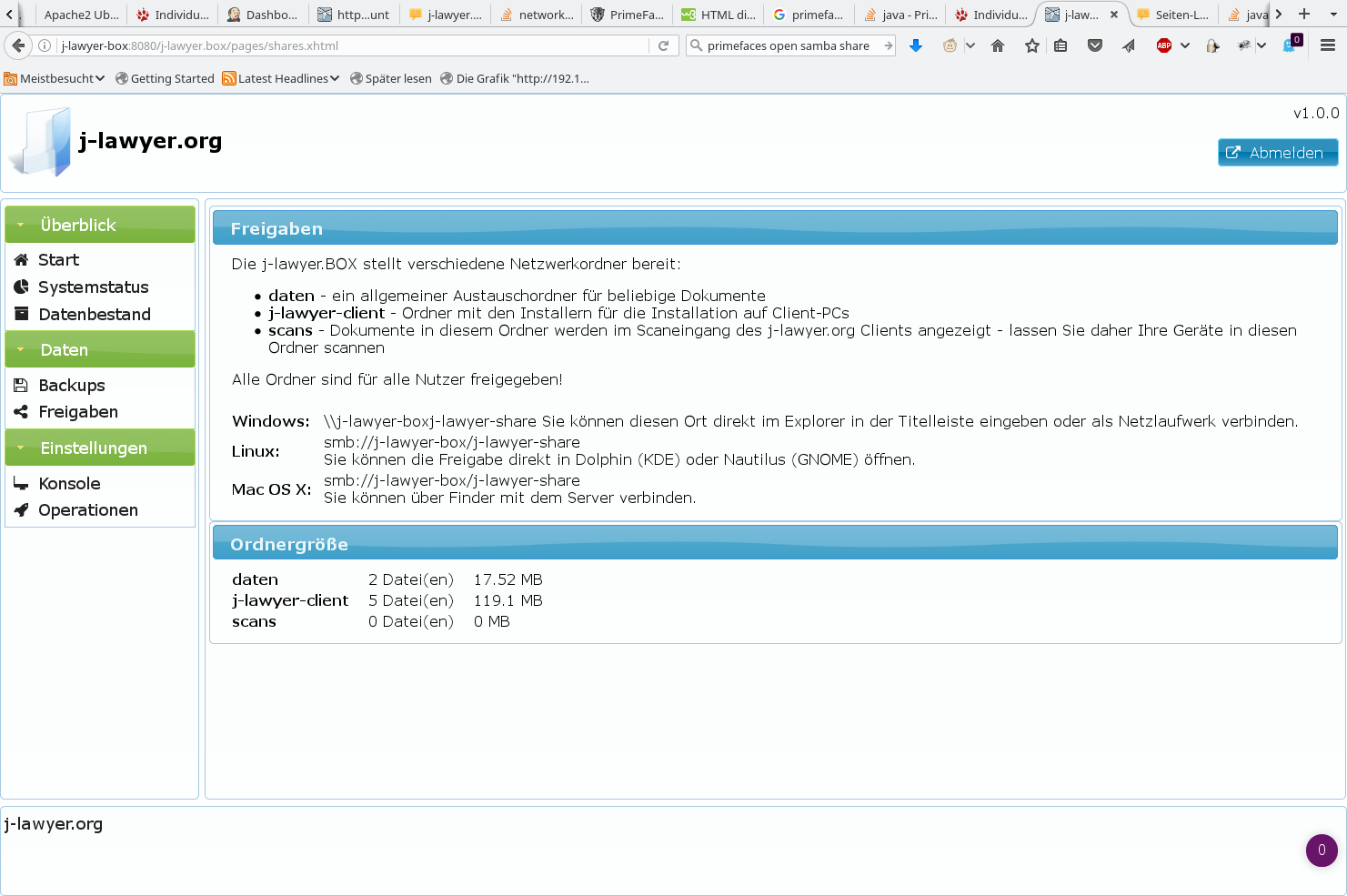Open Systemstatus from the sidebar
Viewport: 1347px width, 896px height.
coord(81,287)
